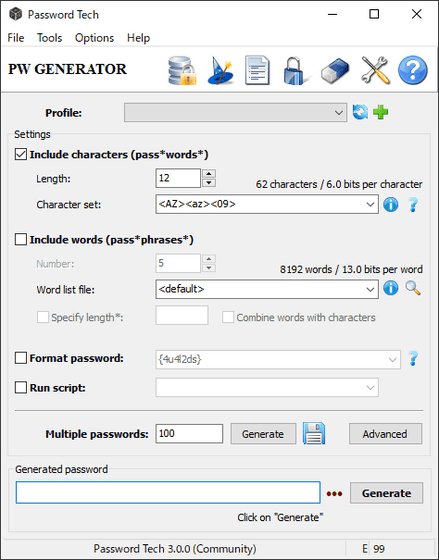Click the eraser clear clipboard icon
Image resolution: width=439 pixels, height=560 pixels.
pos(335,70)
